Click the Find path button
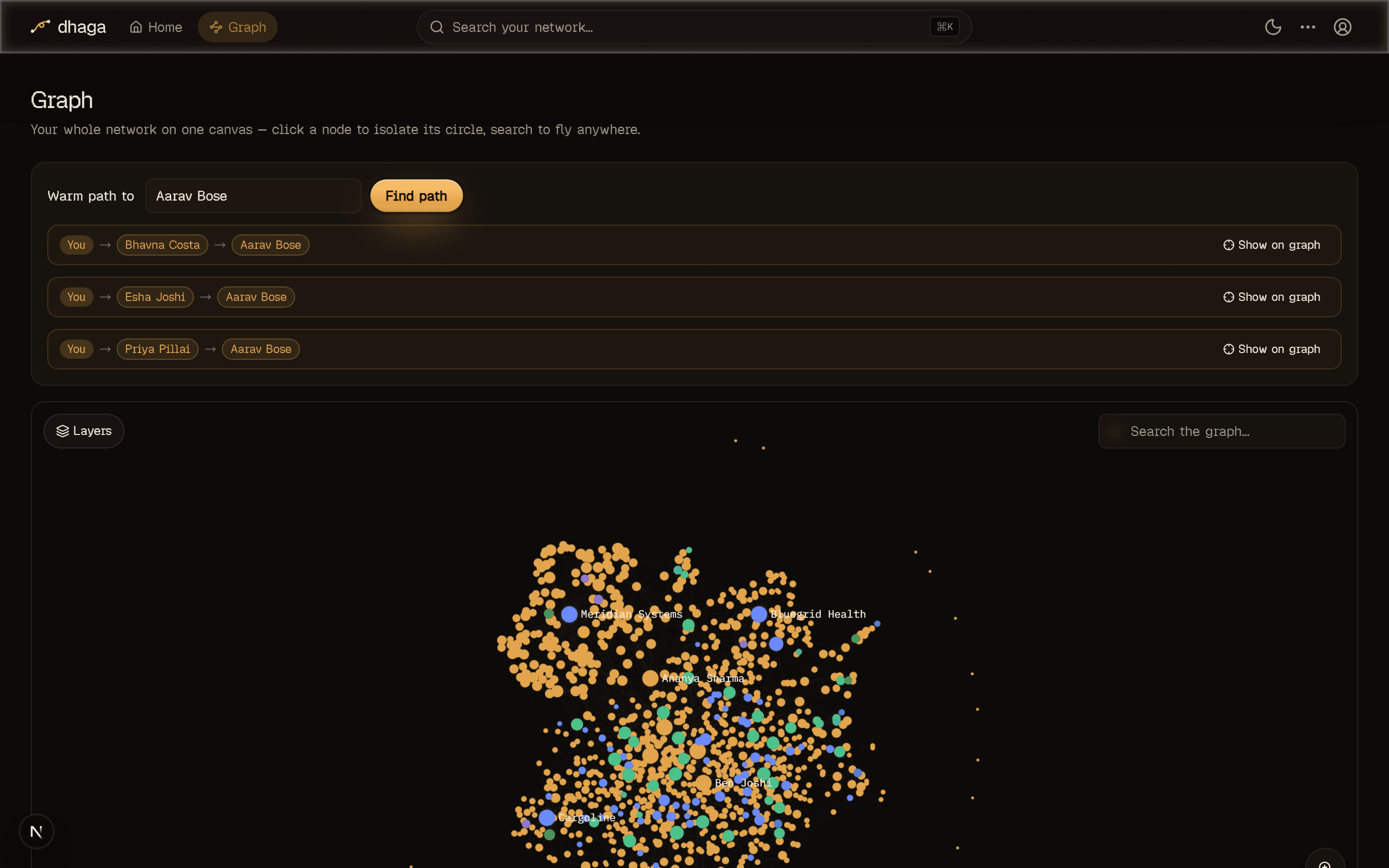 tap(416, 196)
